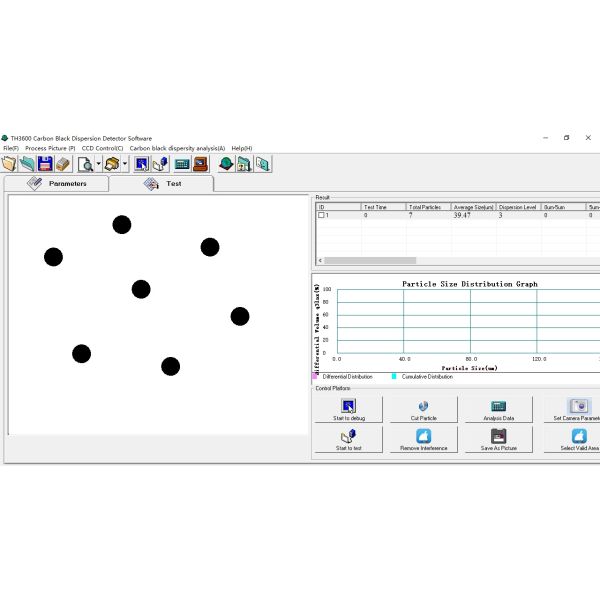Click the print preview magnifier icon
This screenshot has width=600, height=600.
coord(86,163)
